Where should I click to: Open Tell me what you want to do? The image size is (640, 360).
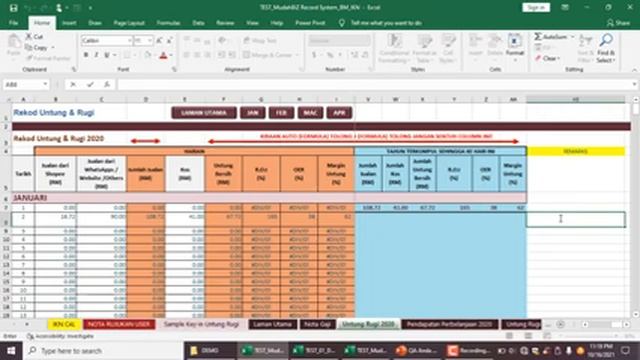pos(386,23)
